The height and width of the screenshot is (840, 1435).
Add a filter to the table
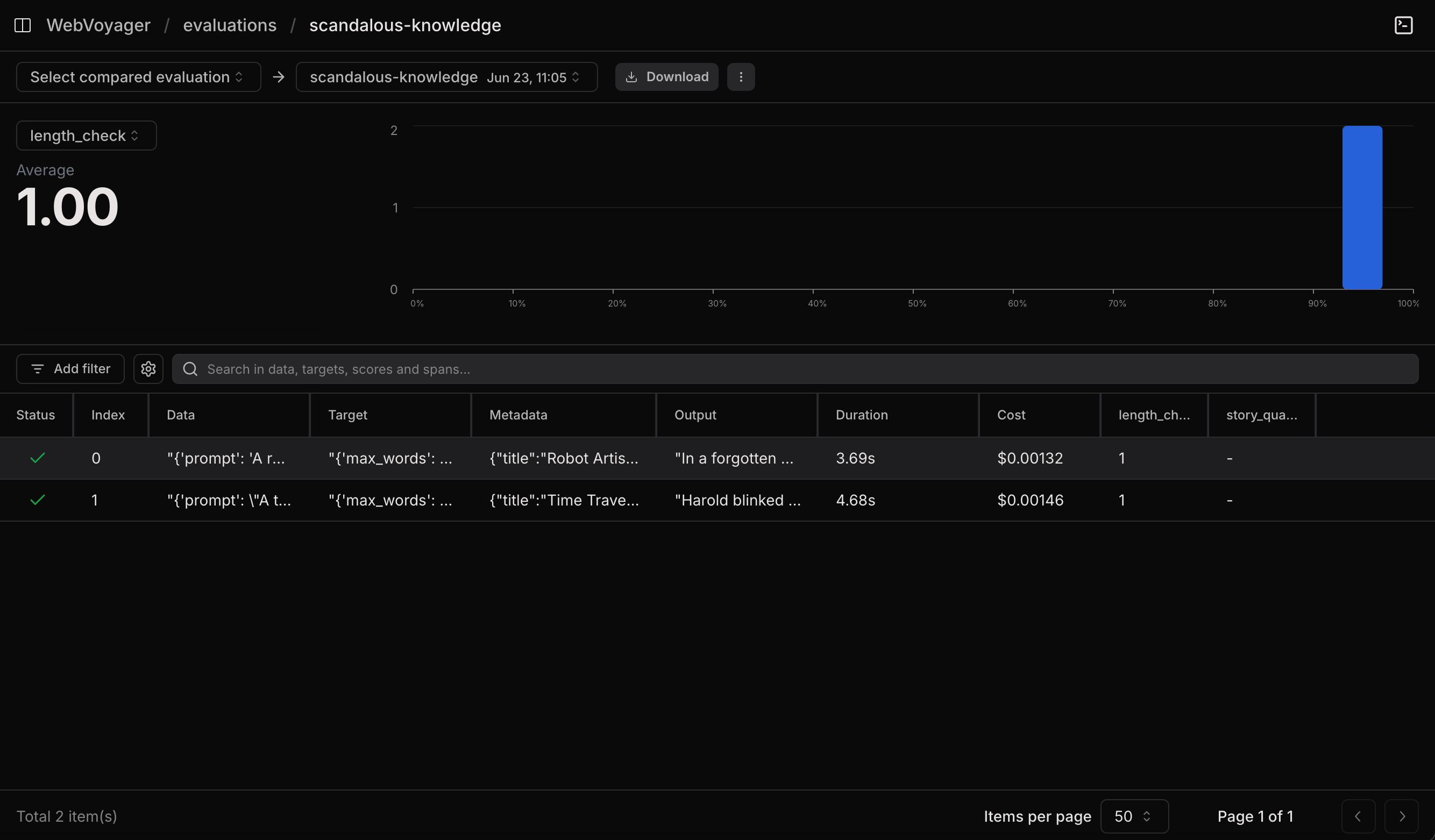click(70, 369)
